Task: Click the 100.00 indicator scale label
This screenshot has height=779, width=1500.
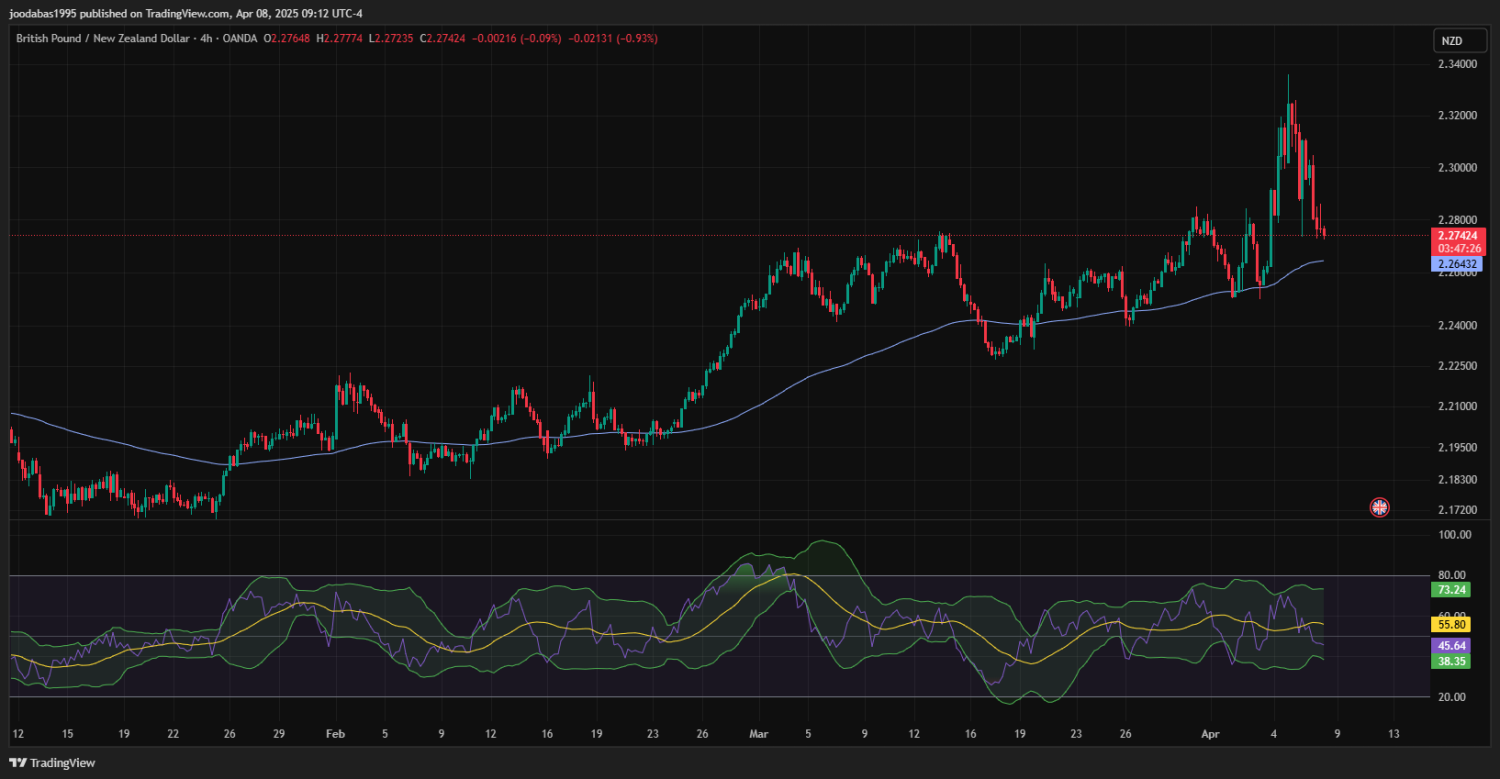Action: [x=1454, y=535]
